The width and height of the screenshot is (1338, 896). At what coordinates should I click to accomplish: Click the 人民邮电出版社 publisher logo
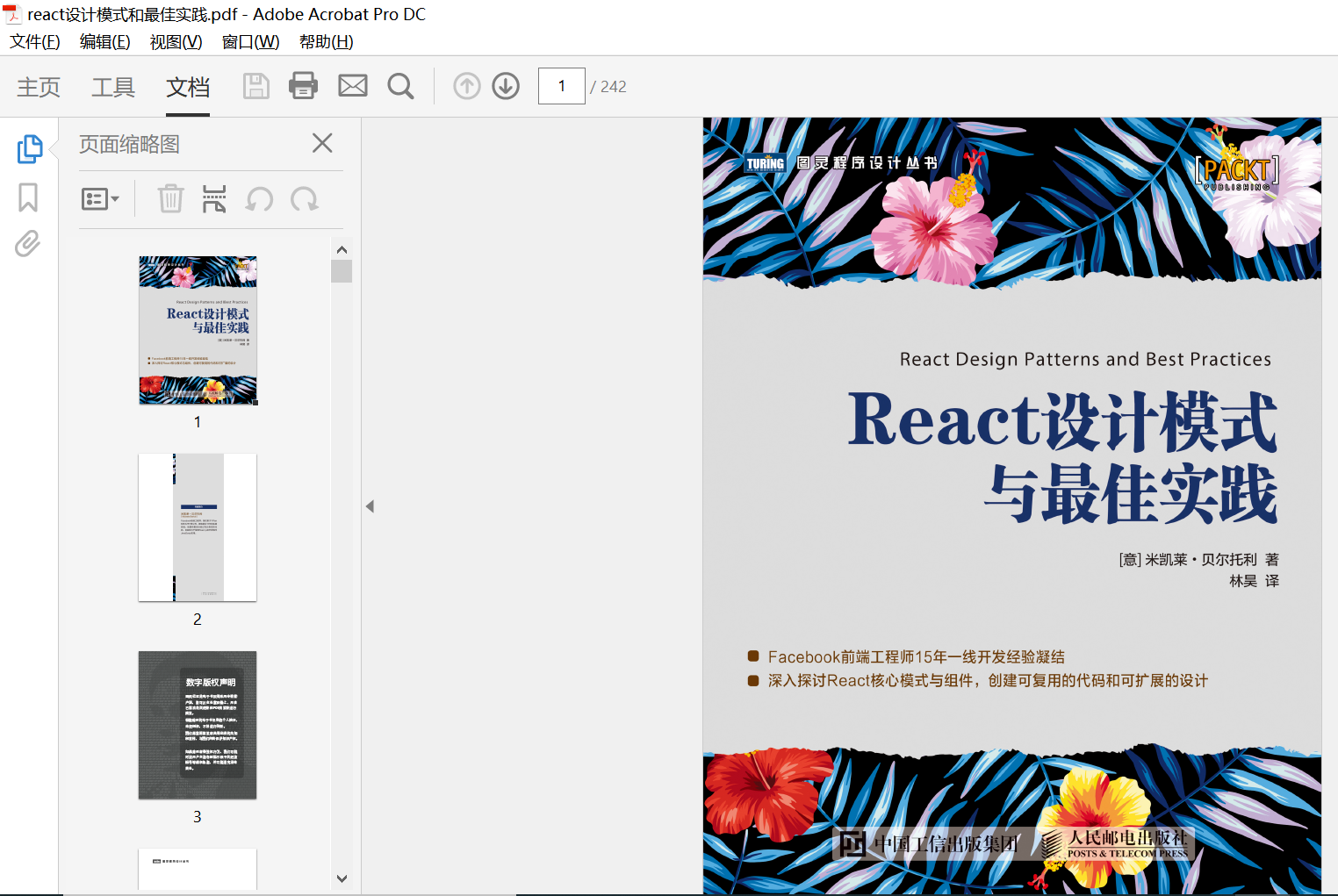coord(1115,844)
